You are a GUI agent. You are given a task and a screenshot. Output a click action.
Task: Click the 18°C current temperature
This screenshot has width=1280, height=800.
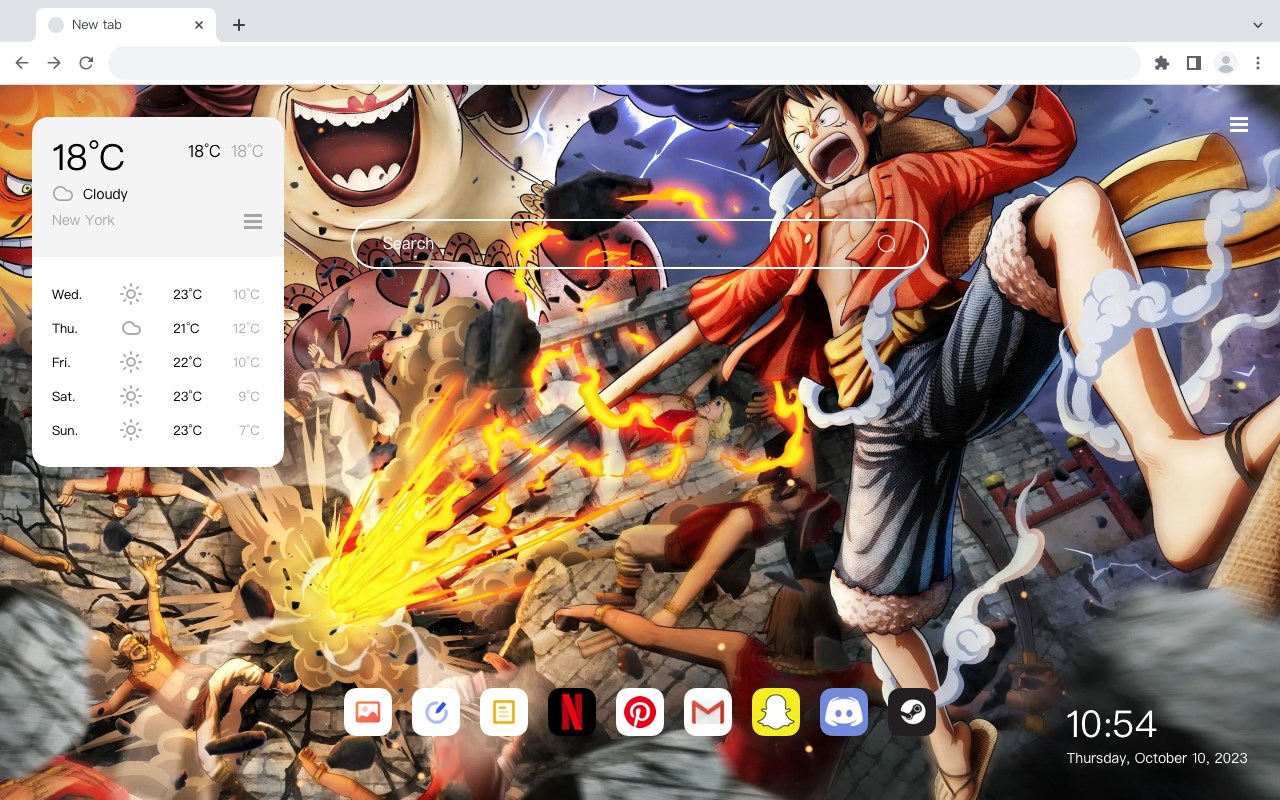pyautogui.click(x=88, y=157)
